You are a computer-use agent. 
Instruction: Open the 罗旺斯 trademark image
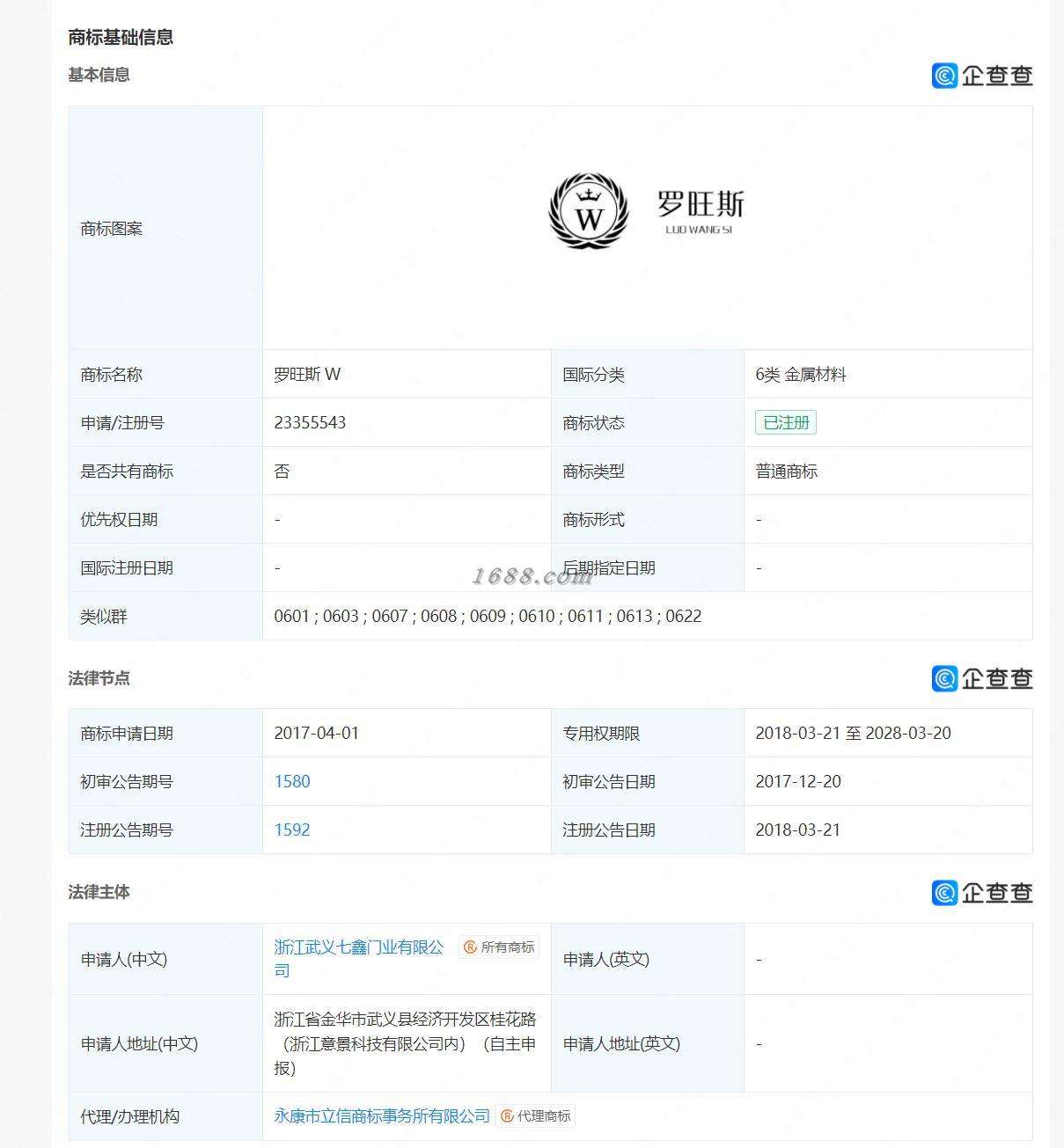point(647,211)
